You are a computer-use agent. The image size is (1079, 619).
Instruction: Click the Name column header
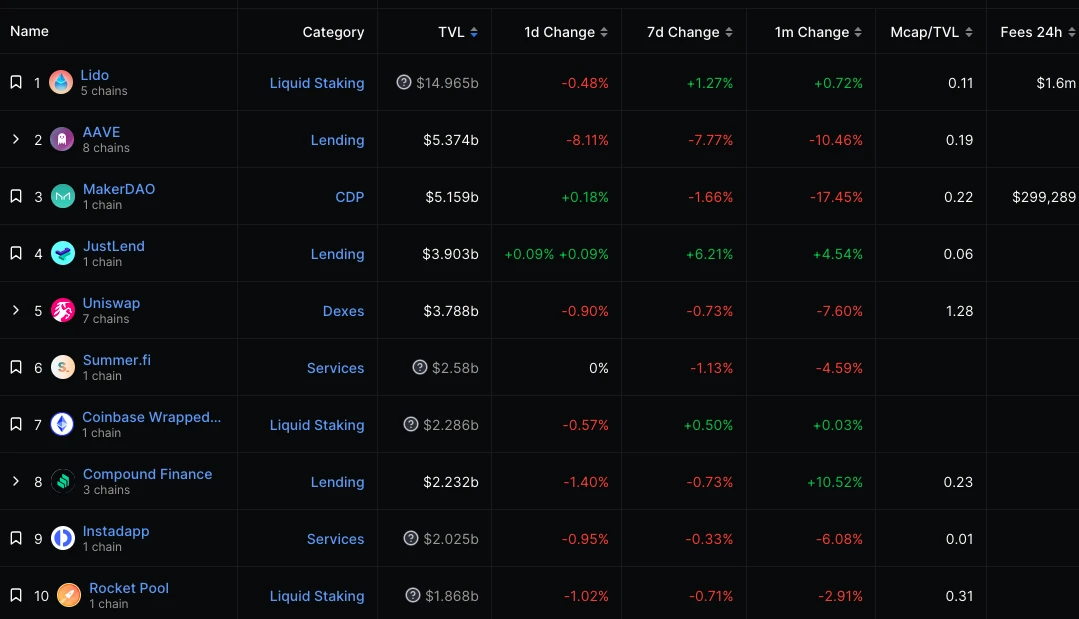coord(30,32)
